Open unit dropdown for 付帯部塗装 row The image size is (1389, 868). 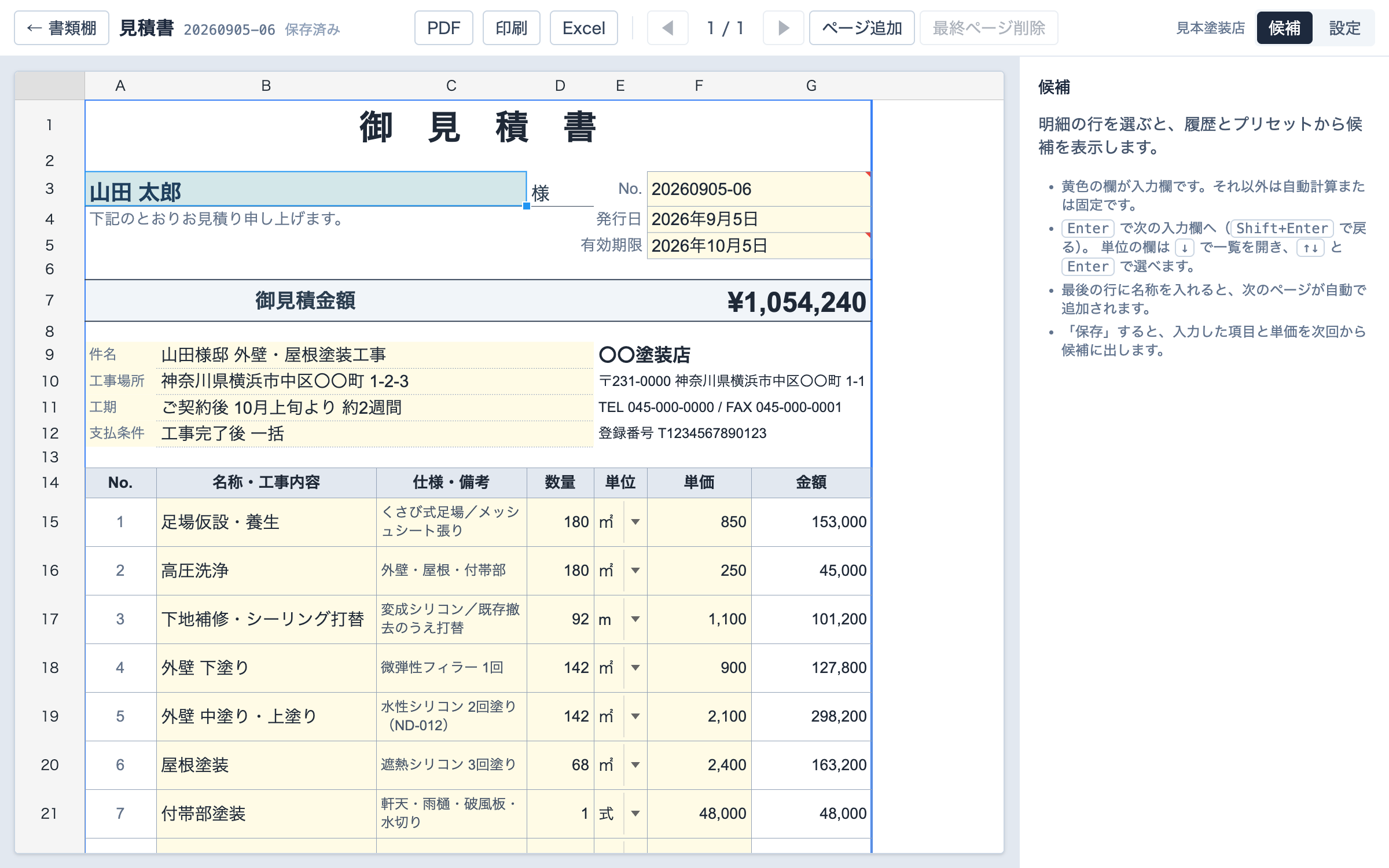click(x=635, y=814)
